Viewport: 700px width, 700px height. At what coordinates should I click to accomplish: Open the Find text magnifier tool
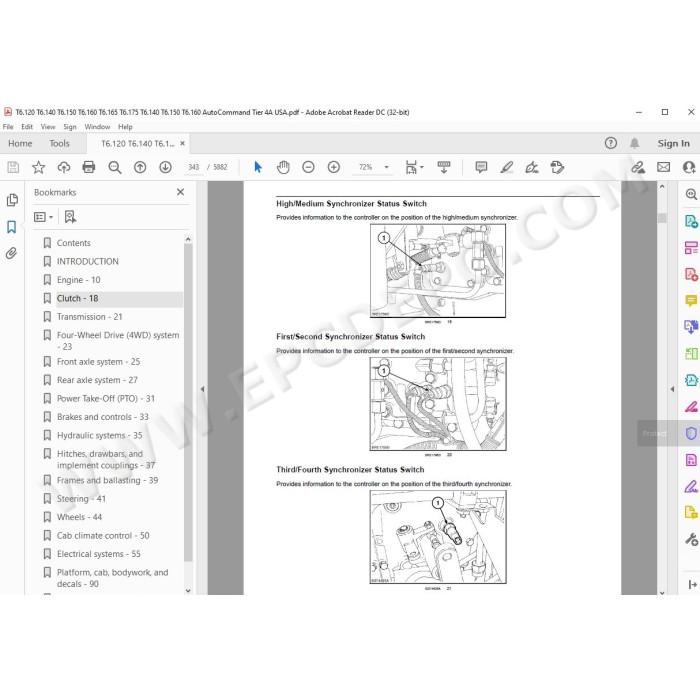(x=115, y=167)
